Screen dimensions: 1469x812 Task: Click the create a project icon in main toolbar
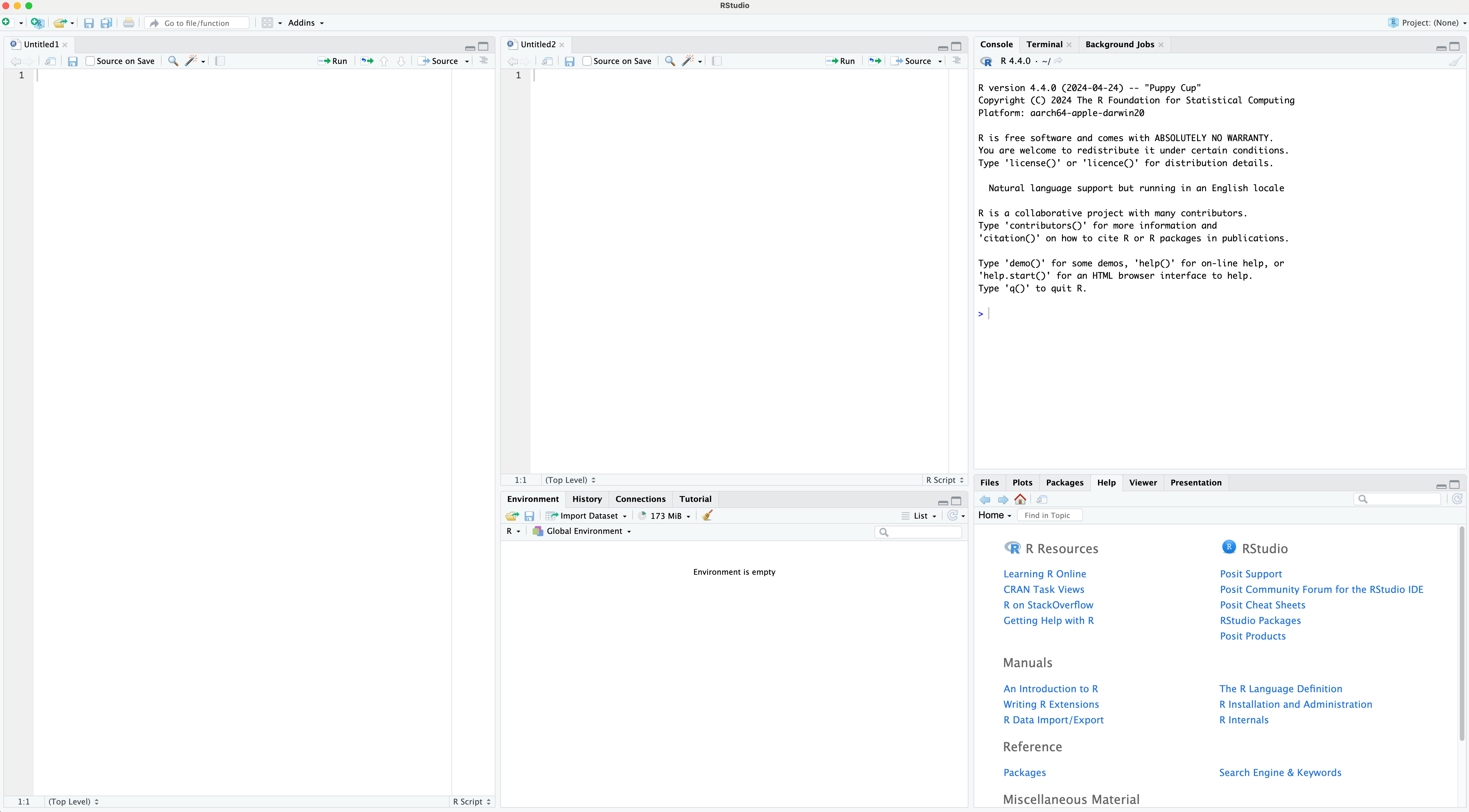coord(37,23)
